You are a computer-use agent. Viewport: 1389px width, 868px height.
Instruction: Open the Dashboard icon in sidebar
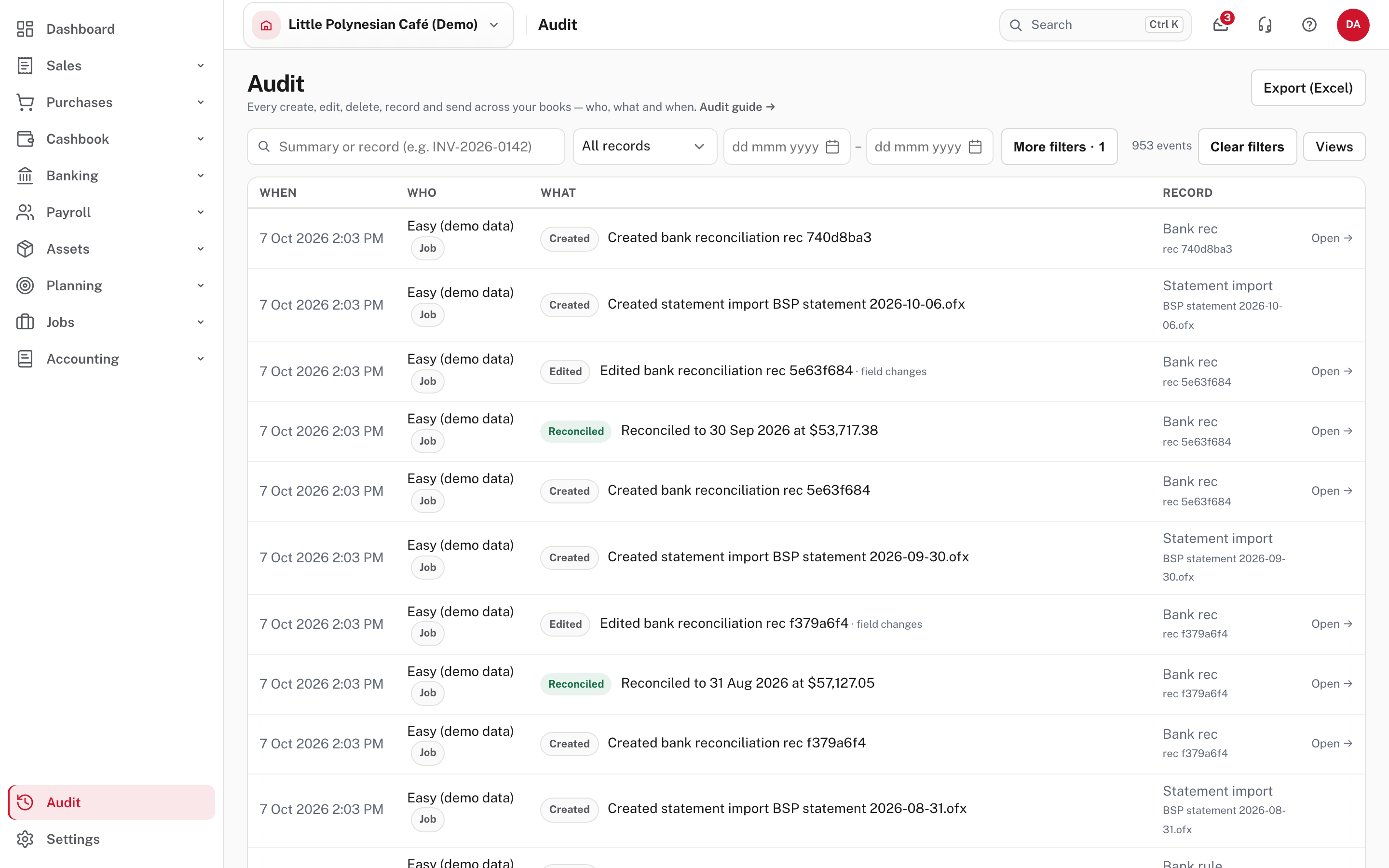pos(25,29)
